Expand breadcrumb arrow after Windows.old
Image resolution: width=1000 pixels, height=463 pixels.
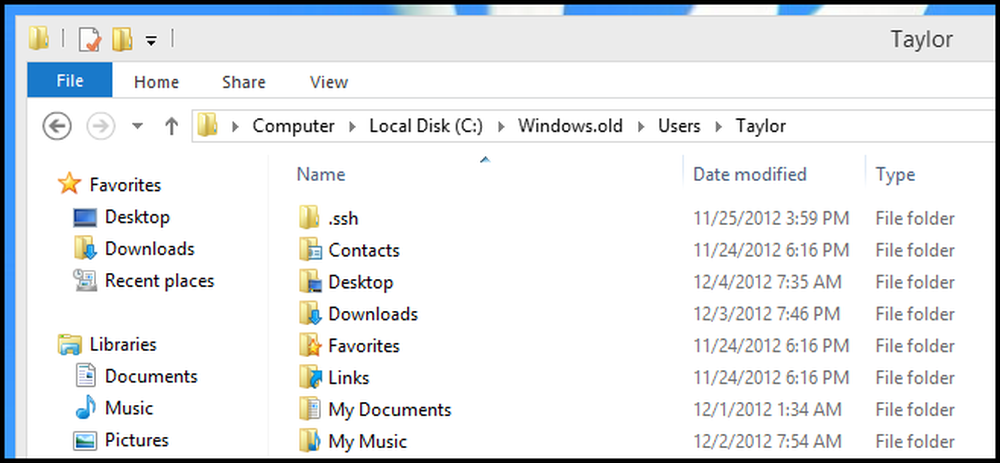point(640,126)
